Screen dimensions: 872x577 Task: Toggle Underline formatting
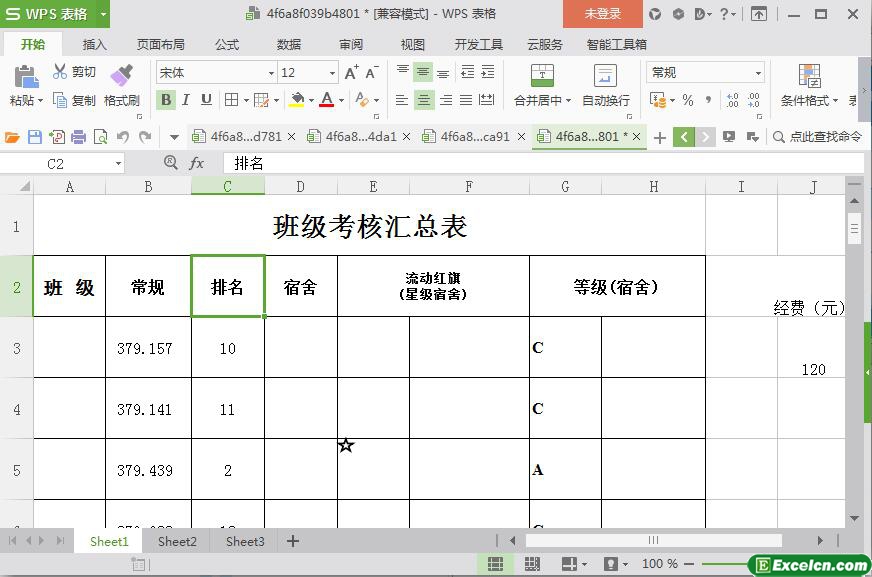click(x=206, y=100)
